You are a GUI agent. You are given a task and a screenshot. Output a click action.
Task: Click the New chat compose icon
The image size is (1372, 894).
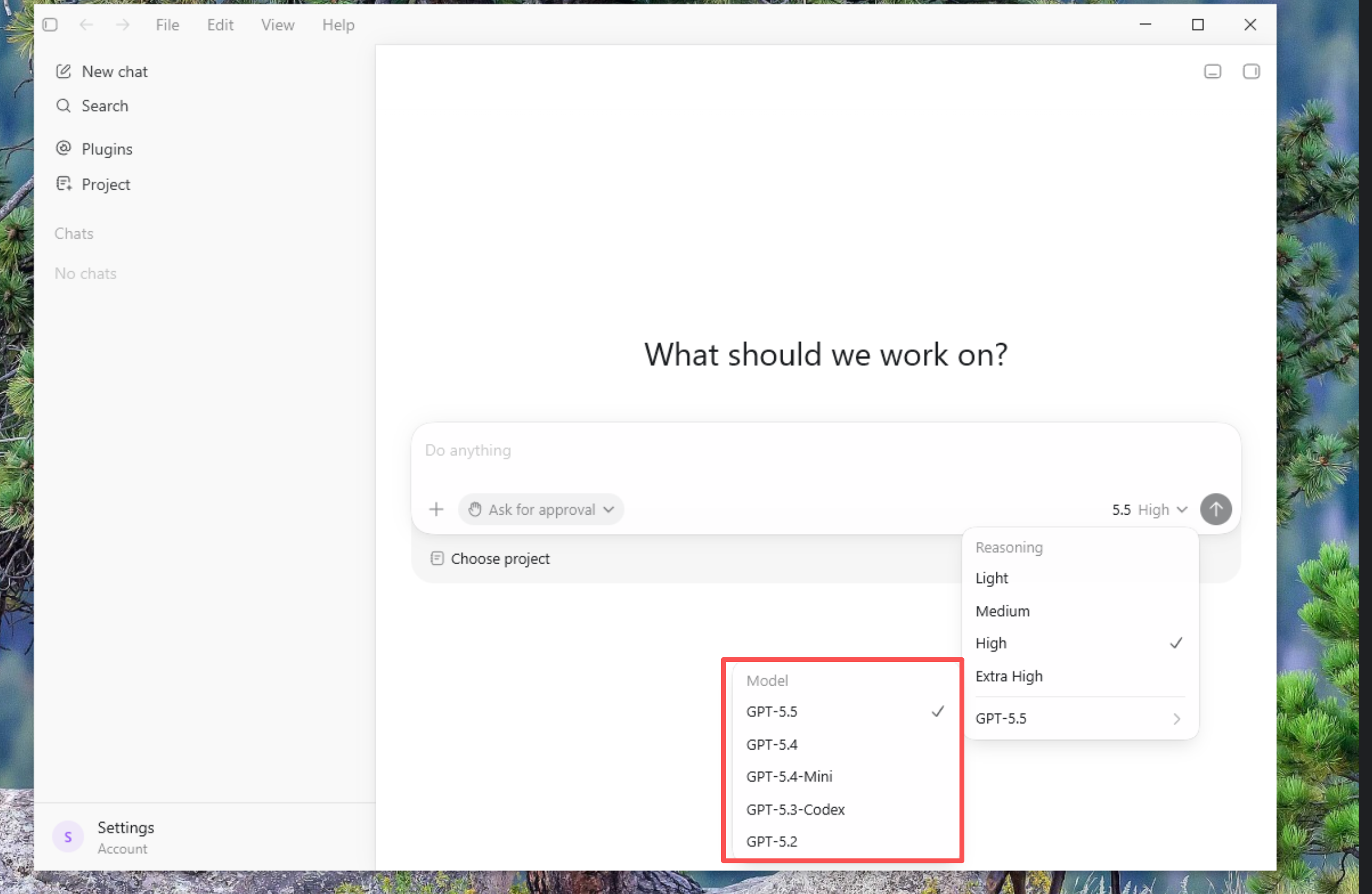63,71
